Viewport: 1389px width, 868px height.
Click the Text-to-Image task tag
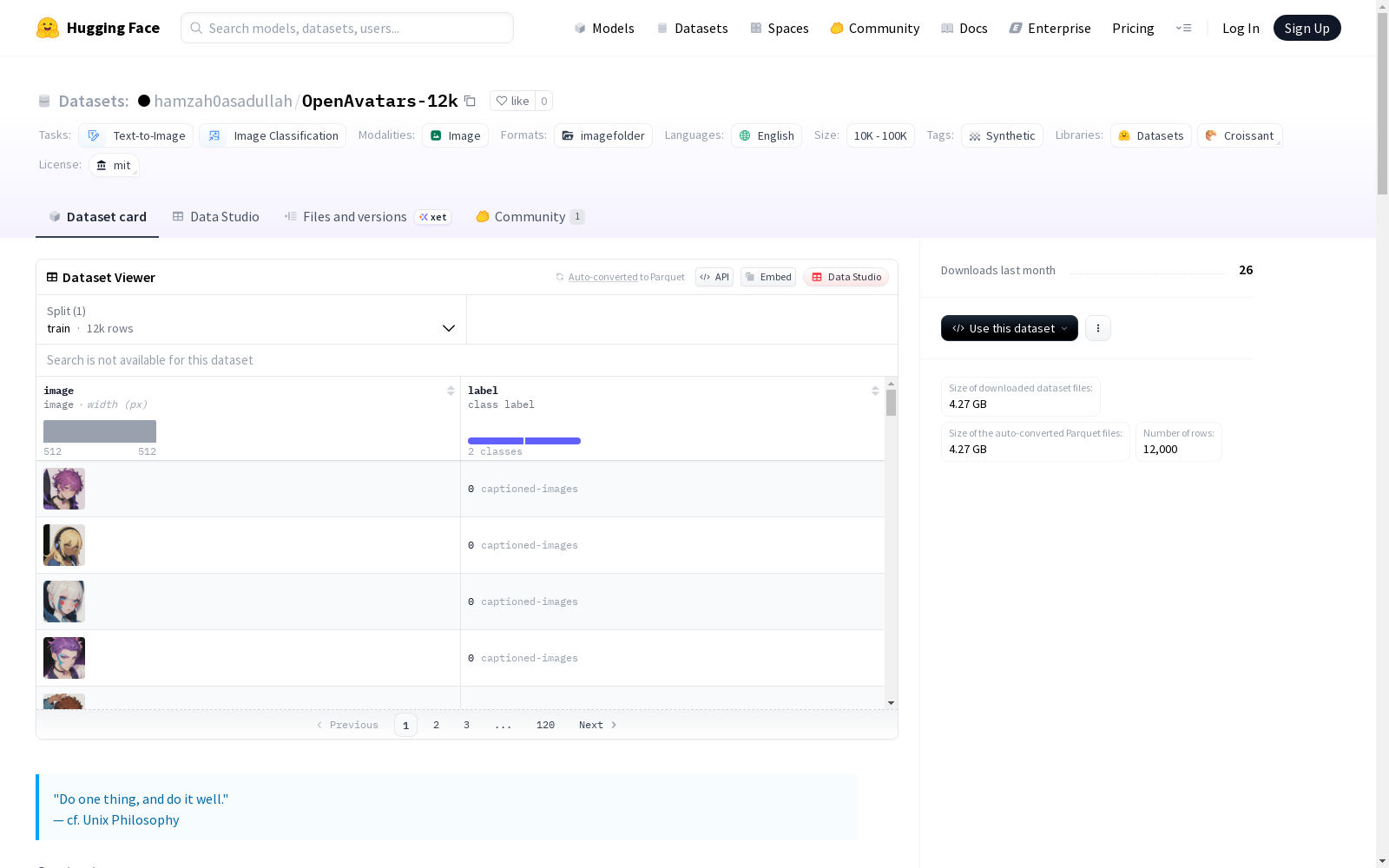[135, 135]
